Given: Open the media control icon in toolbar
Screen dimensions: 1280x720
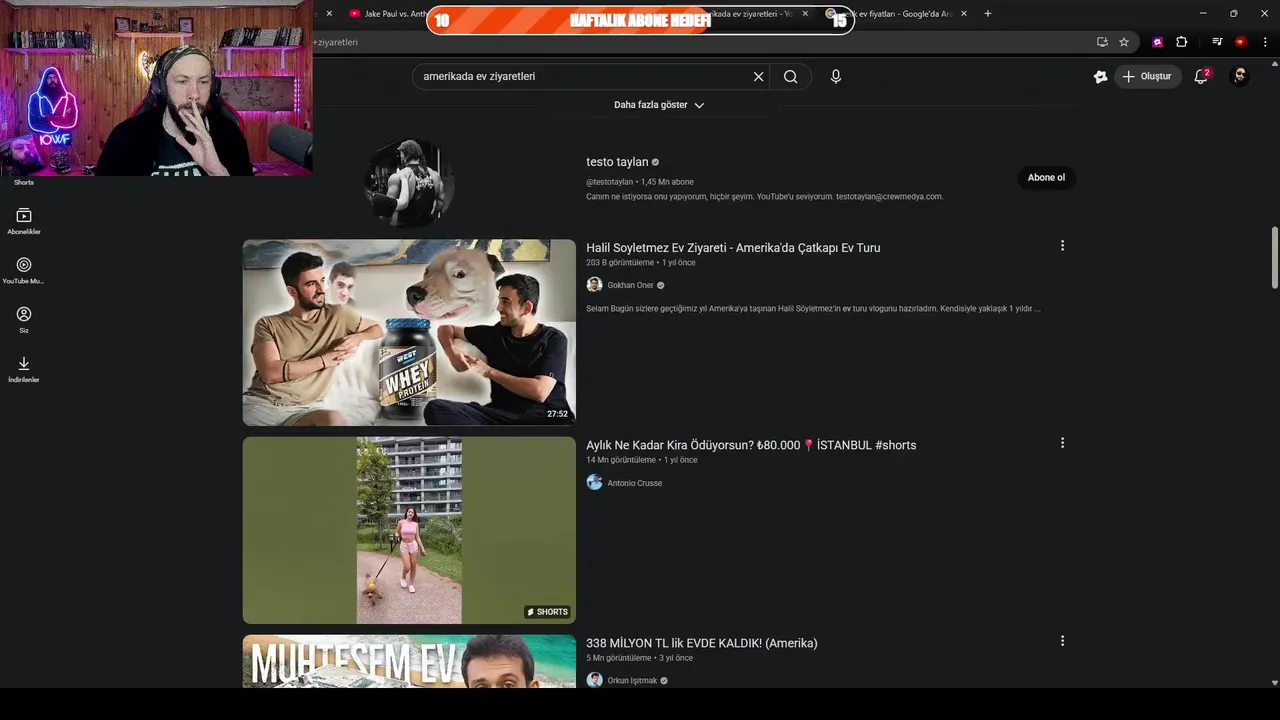Looking at the screenshot, I should coord(1217,42).
